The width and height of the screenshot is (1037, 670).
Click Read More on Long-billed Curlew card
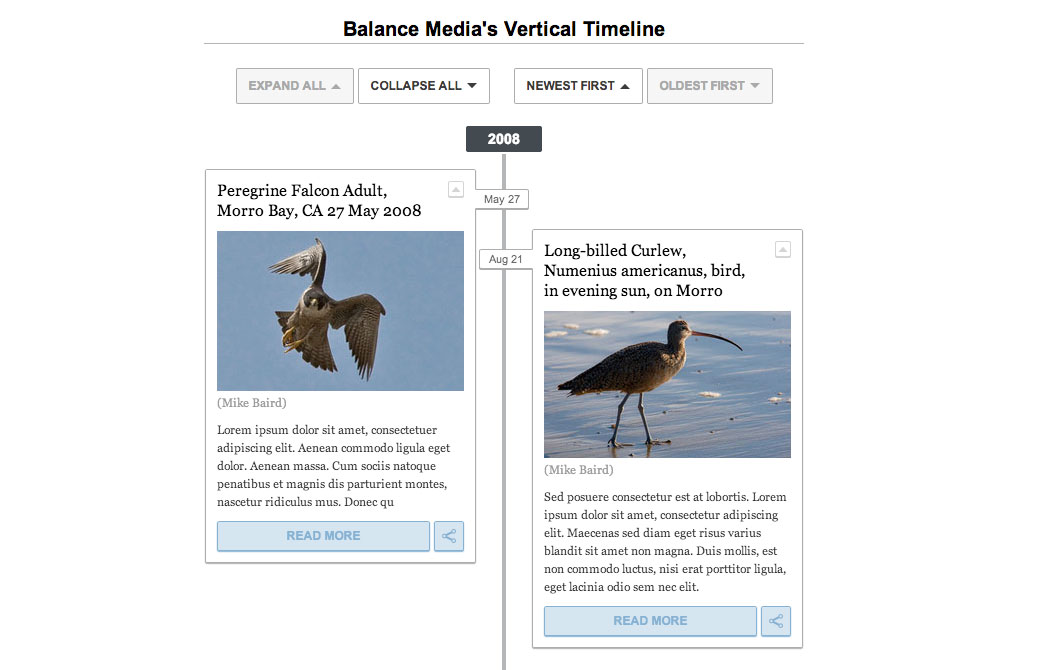coord(650,621)
